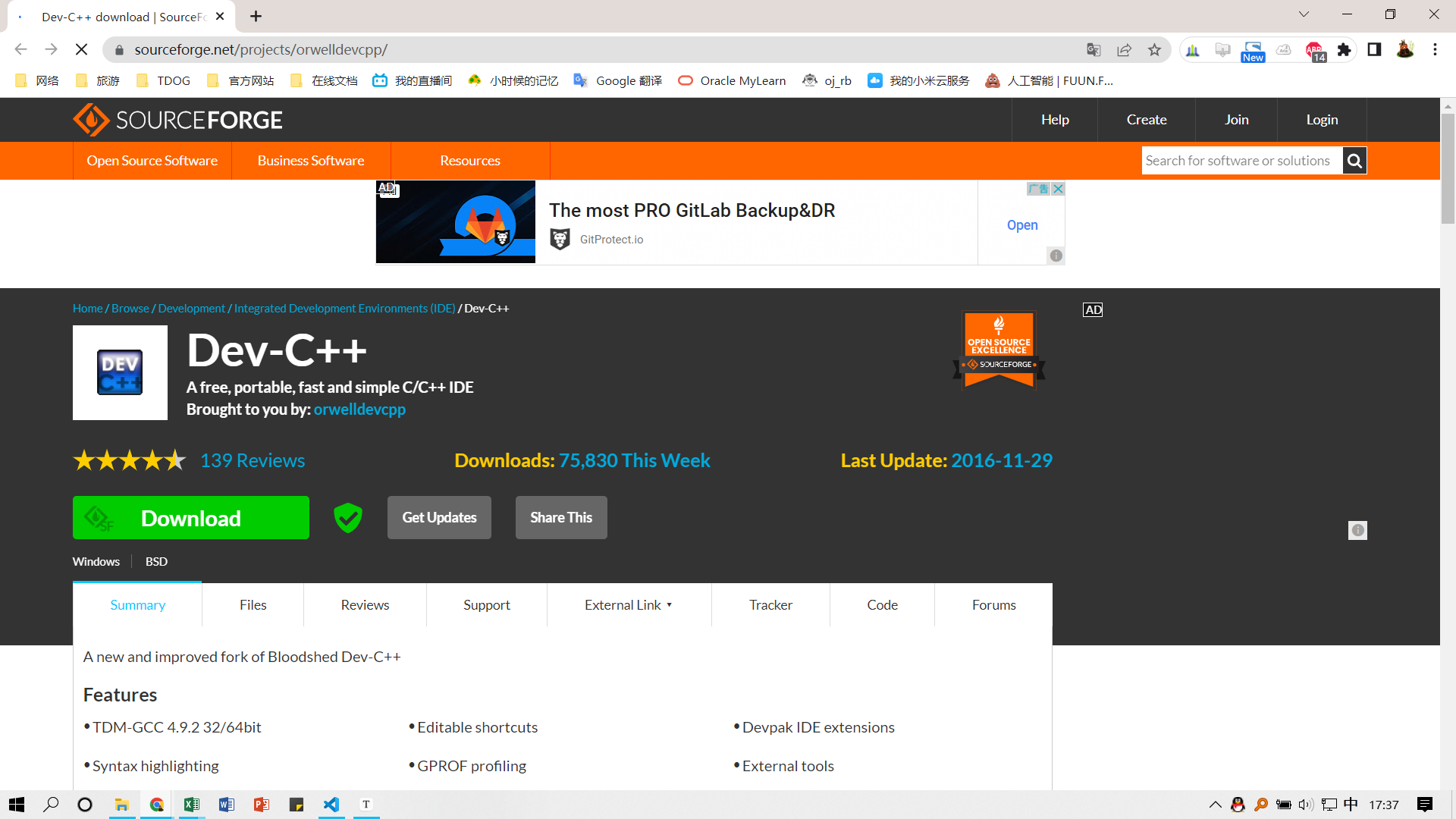The width and height of the screenshot is (1456, 819).
Task: Switch to the Files tab
Action: [253, 605]
